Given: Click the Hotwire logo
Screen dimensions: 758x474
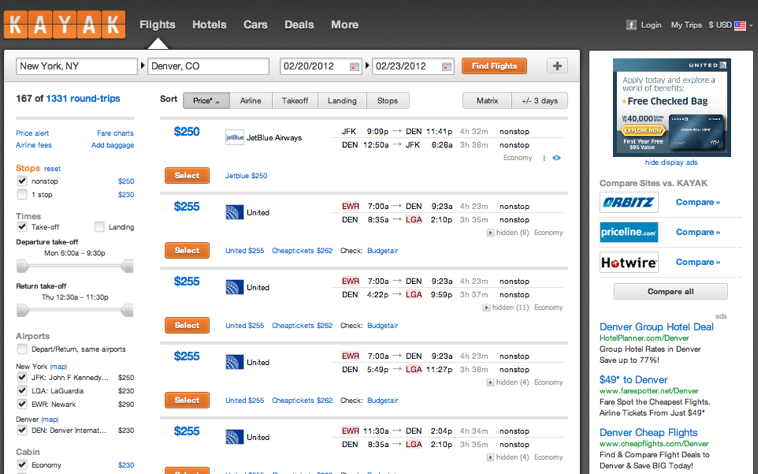Looking at the screenshot, I should pos(629,262).
